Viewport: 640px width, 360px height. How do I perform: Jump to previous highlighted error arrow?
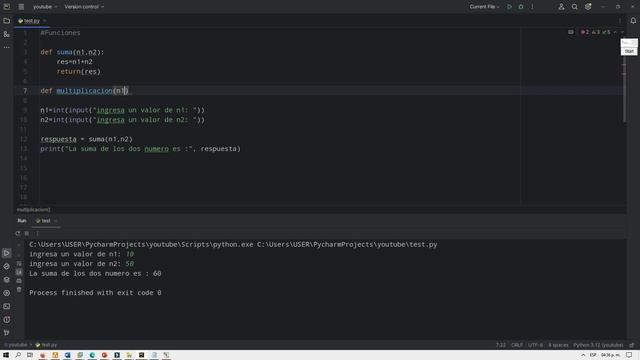615,32
